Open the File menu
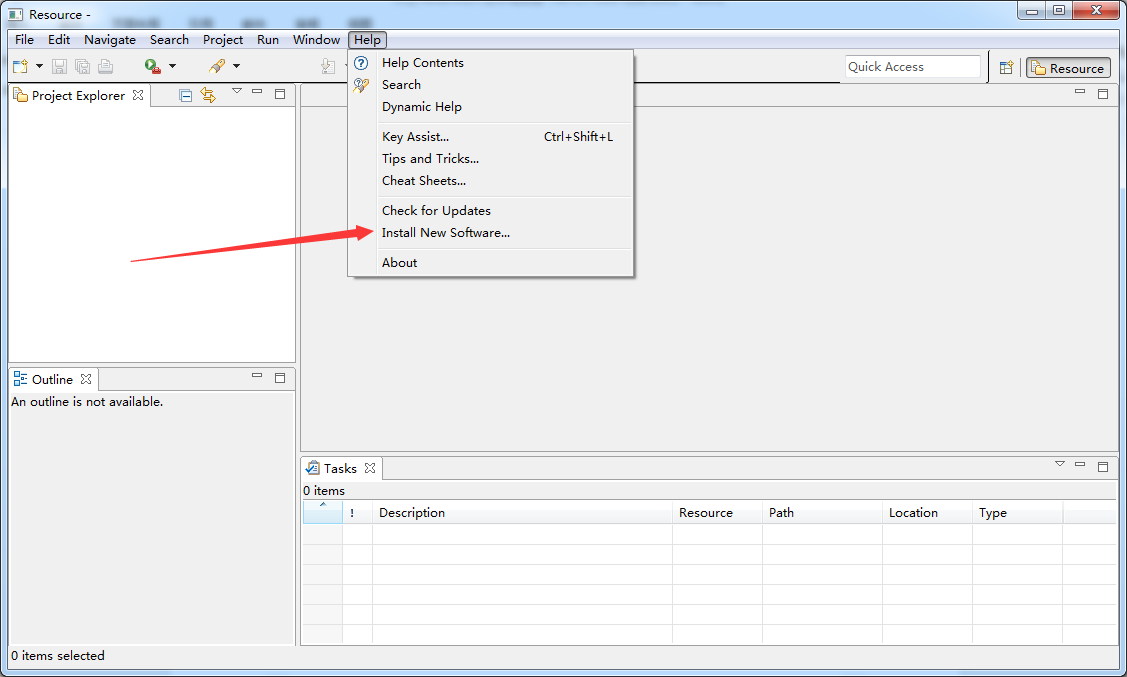Screen dimensions: 1127x677 coord(24,40)
